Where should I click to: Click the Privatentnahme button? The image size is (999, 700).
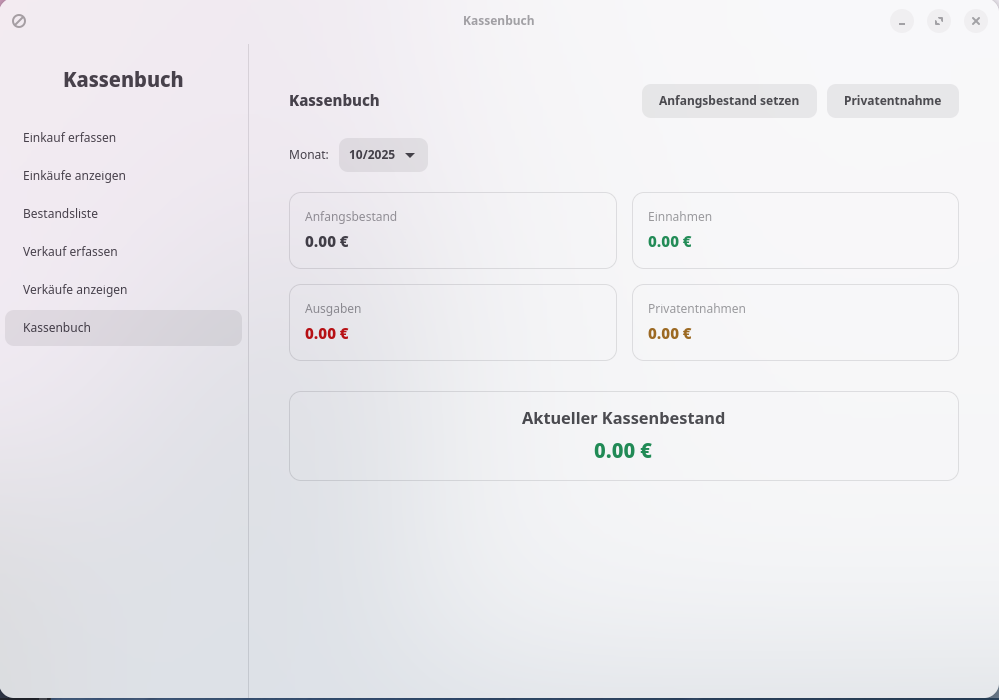tap(892, 101)
